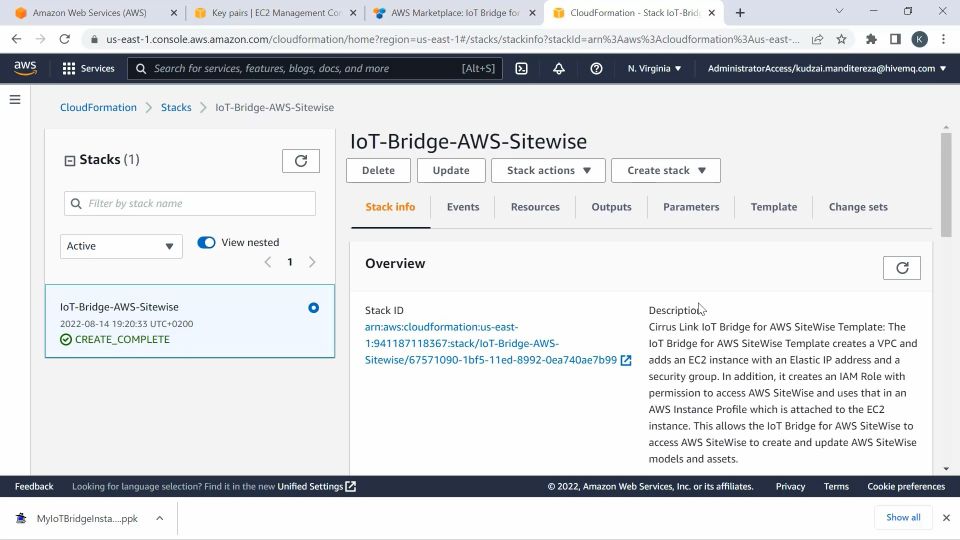Select the IoT-Bridge-AWS-Sitewise stack radio button
The image size is (960, 540).
(313, 308)
